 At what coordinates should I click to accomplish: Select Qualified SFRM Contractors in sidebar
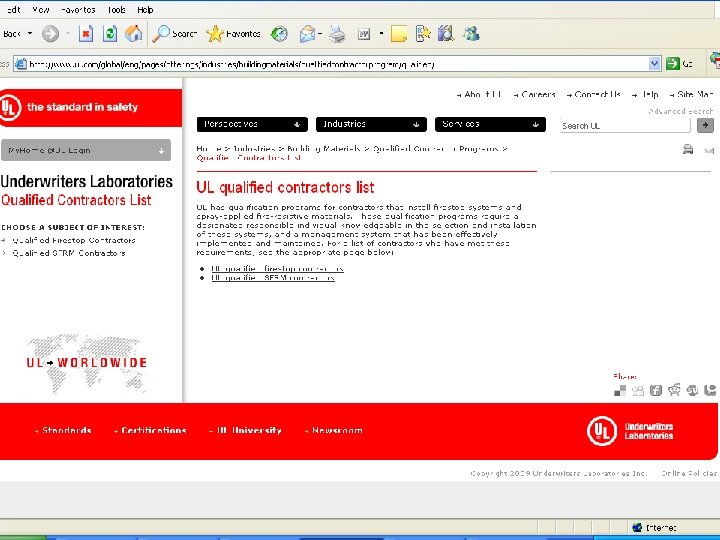[68, 253]
